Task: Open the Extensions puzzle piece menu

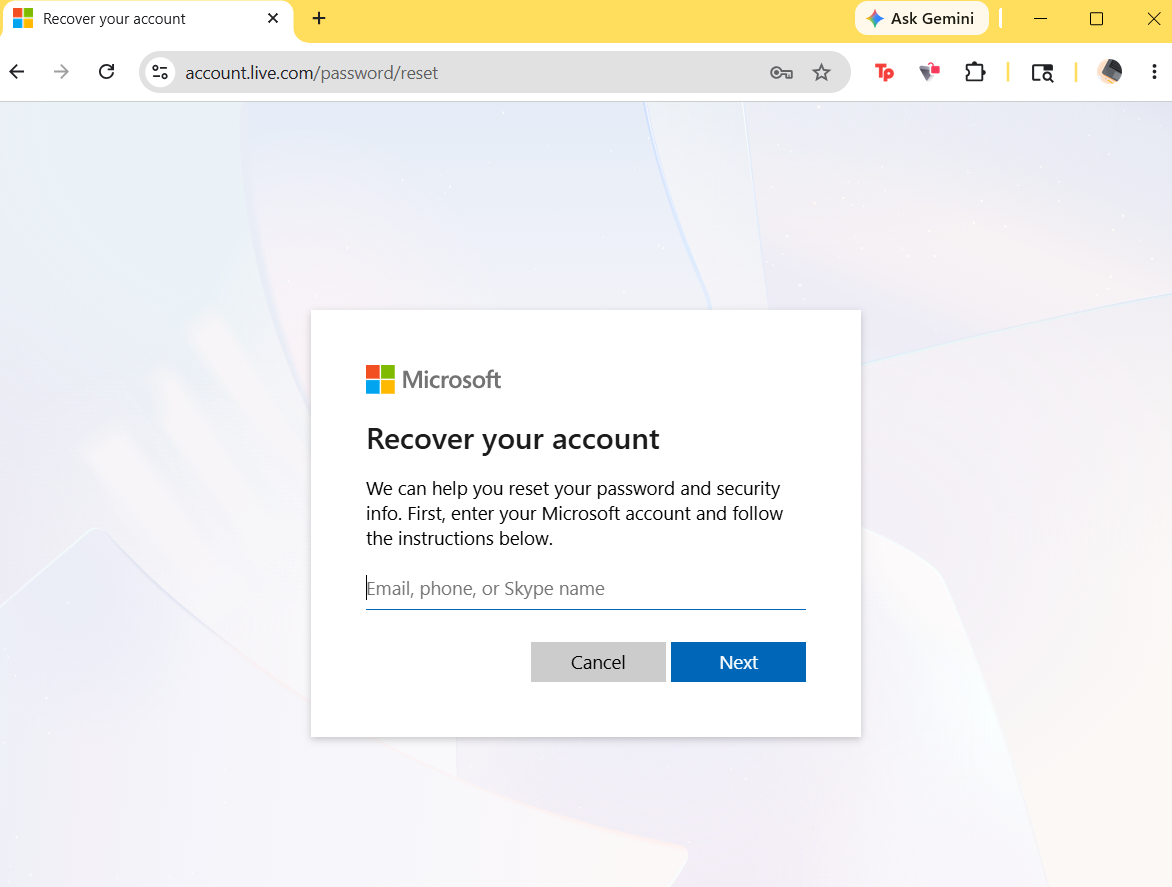Action: pos(975,72)
